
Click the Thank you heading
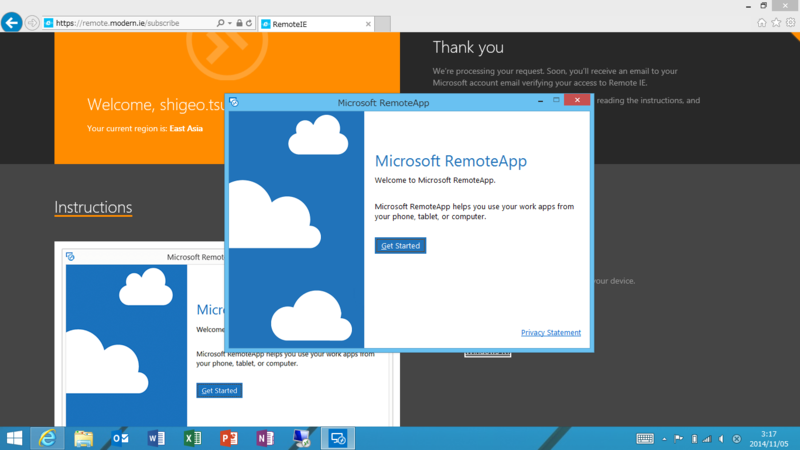point(468,47)
